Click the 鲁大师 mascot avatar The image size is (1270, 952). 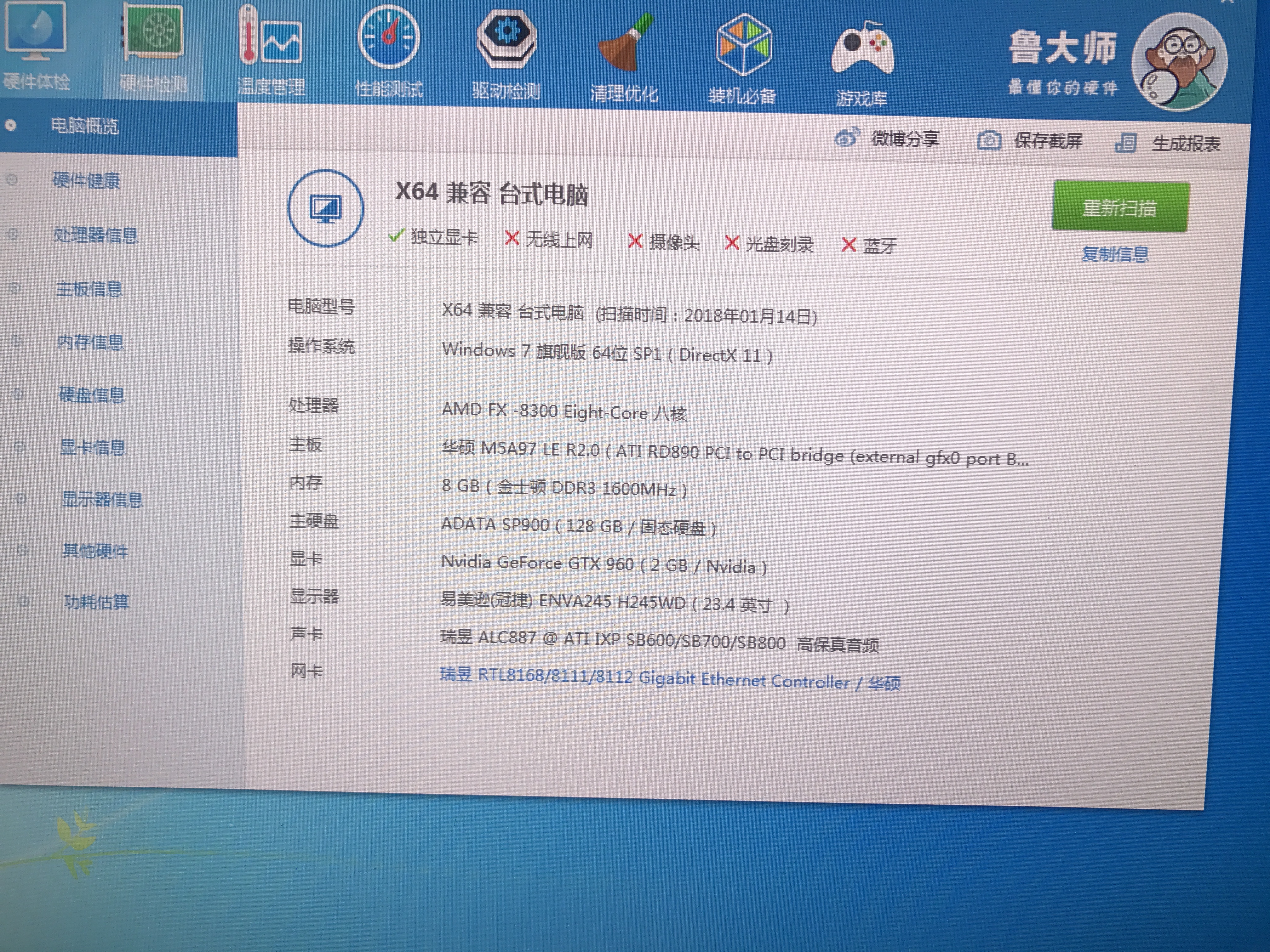1179,62
